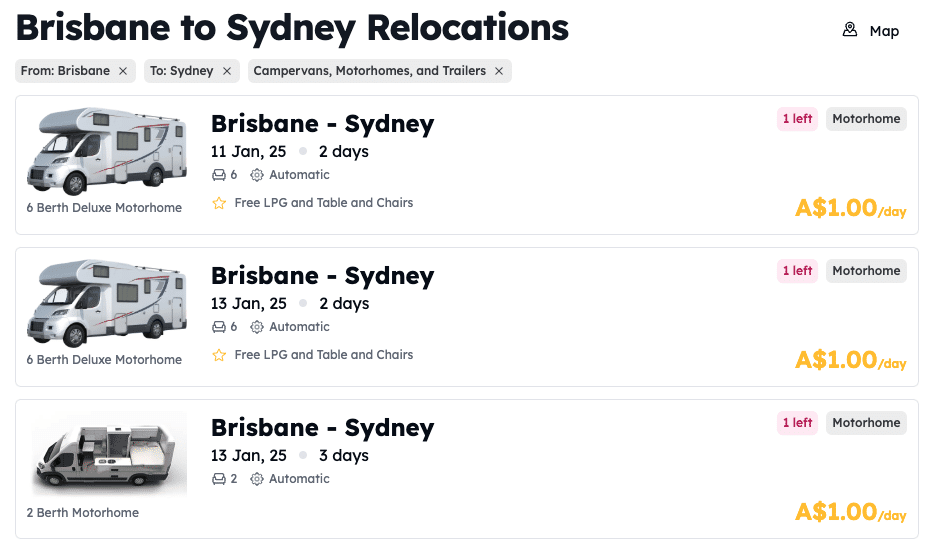
Task: Click the Motorhome tag on the third listing
Action: tap(866, 423)
